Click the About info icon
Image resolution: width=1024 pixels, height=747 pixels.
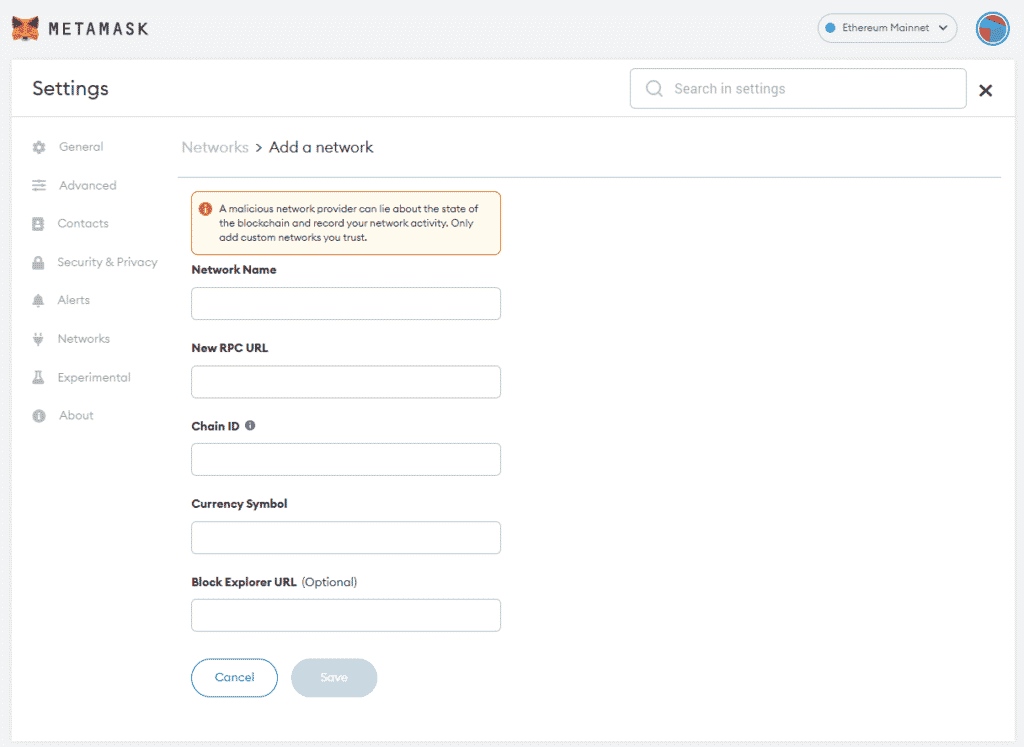[x=38, y=415]
